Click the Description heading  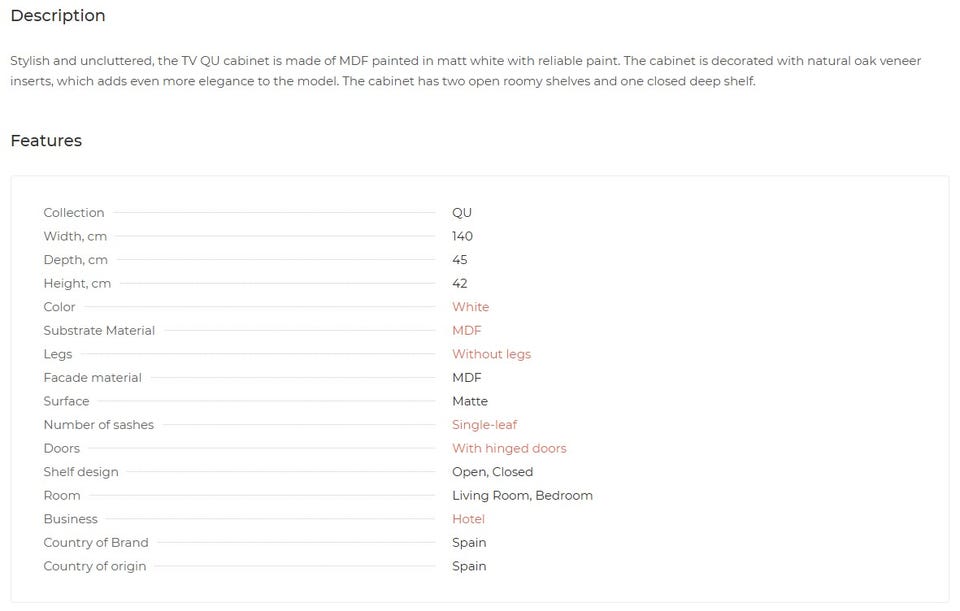pyautogui.click(x=58, y=16)
